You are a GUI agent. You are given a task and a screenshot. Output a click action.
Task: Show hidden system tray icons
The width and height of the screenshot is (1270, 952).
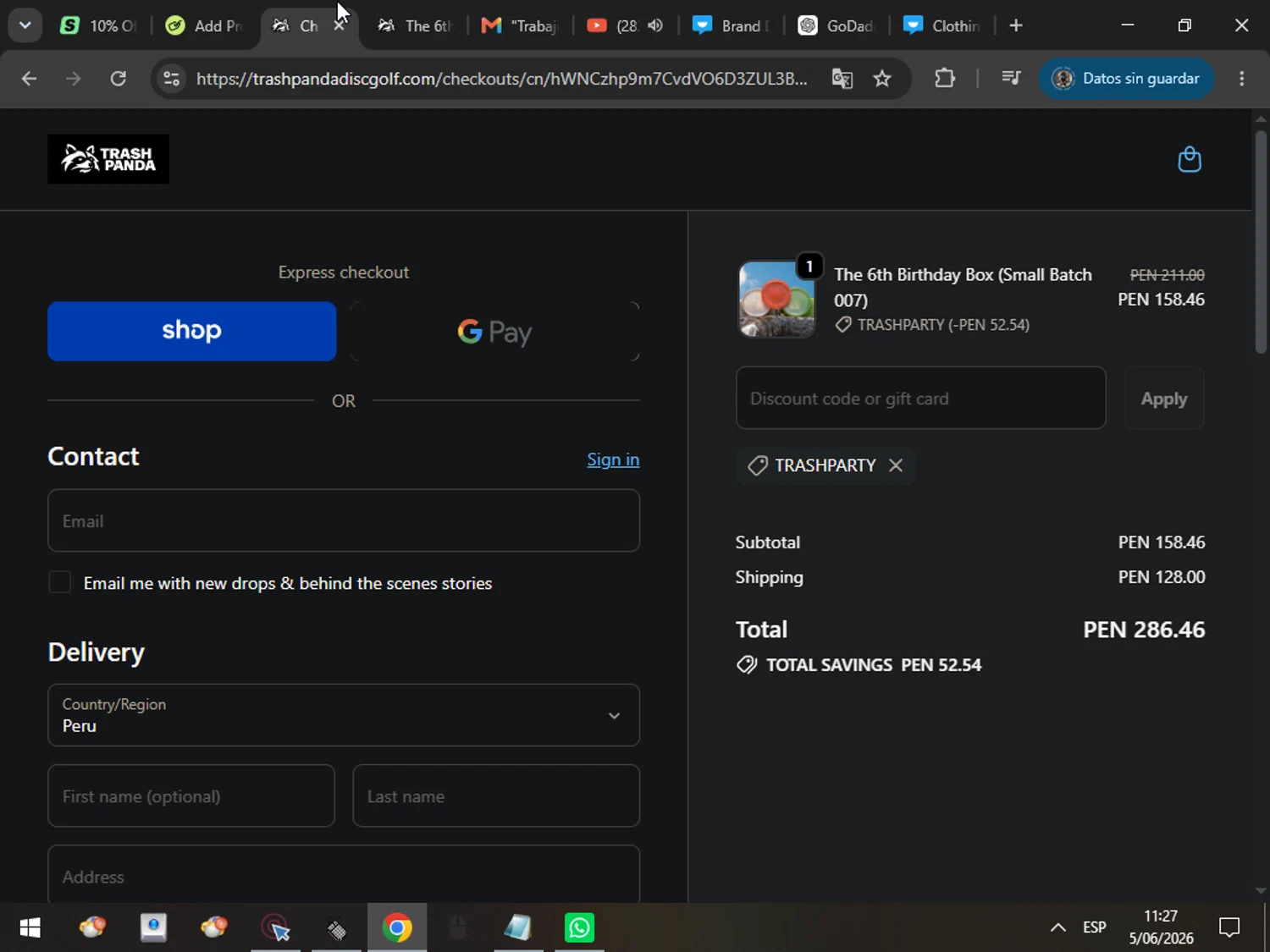1057,927
